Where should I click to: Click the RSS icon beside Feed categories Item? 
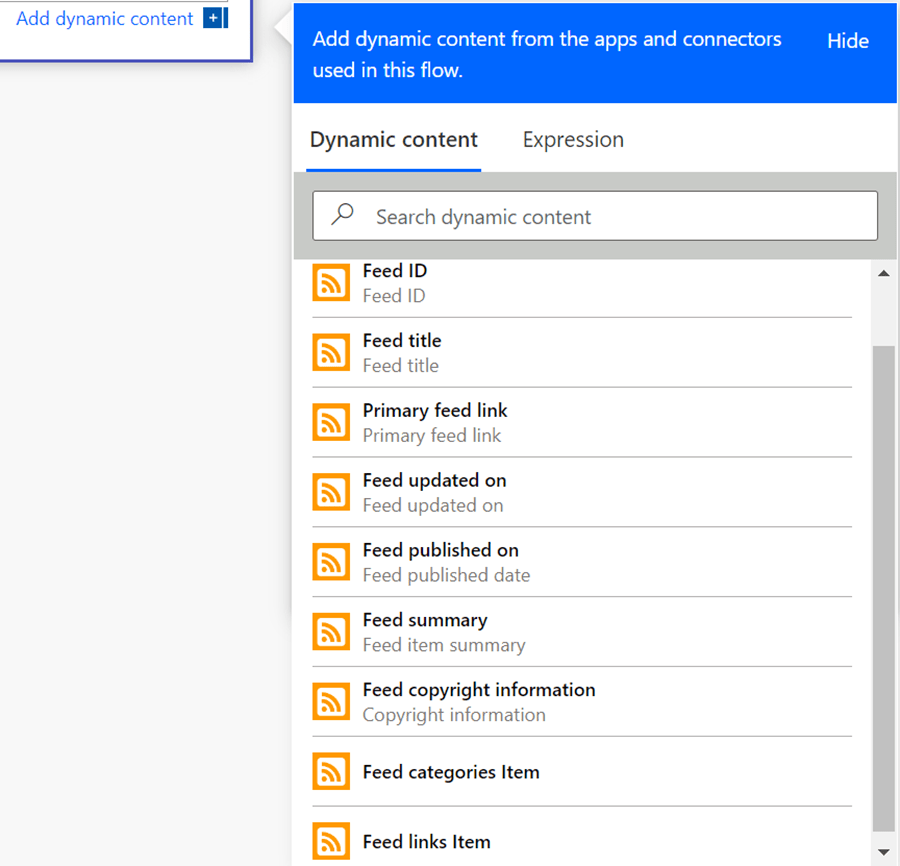tap(331, 772)
